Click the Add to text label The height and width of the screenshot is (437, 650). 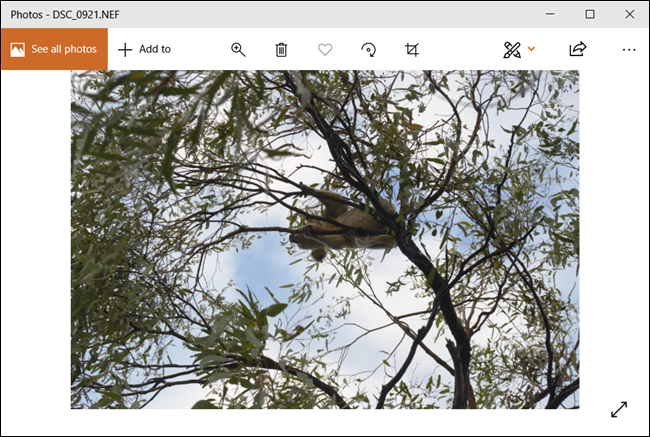[x=155, y=49]
